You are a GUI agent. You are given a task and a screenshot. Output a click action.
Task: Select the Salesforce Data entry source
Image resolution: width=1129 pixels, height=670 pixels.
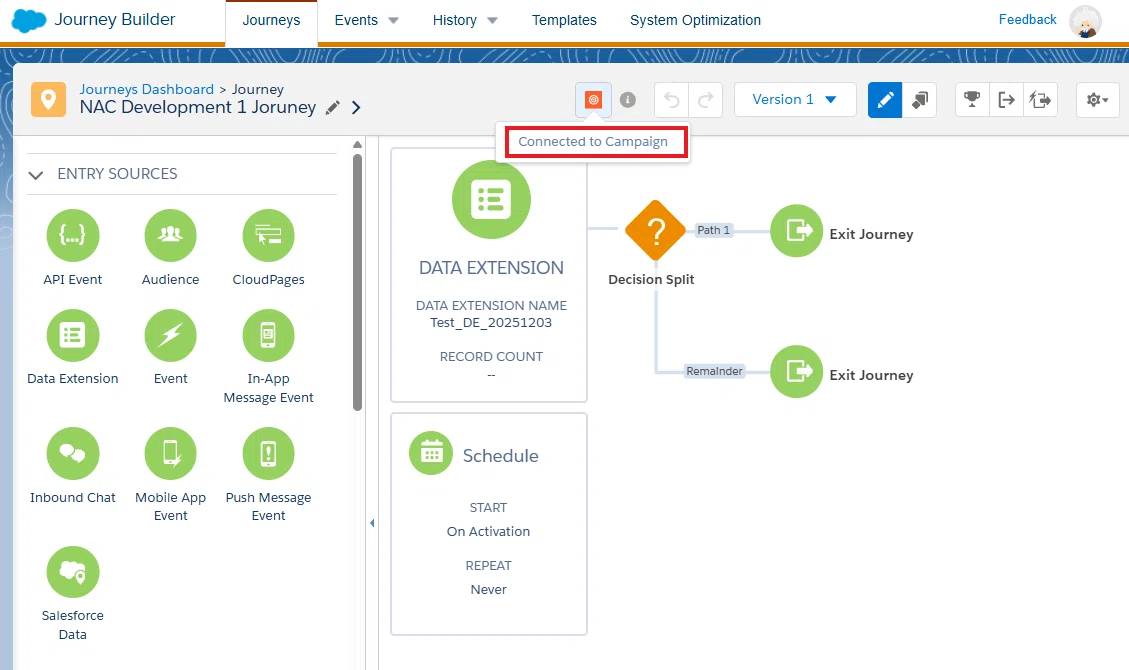coord(73,572)
